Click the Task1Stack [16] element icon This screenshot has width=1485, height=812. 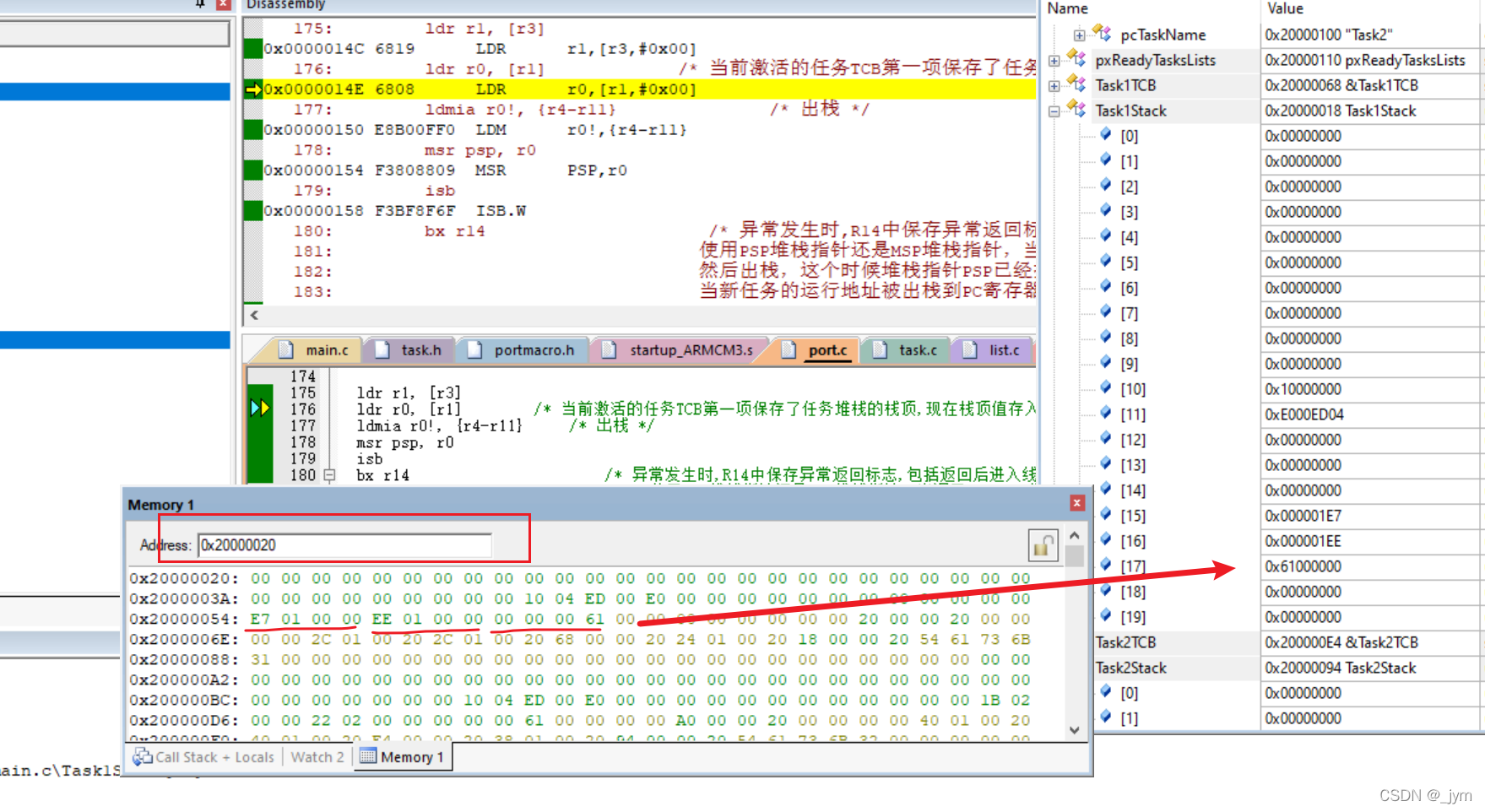(x=1105, y=539)
